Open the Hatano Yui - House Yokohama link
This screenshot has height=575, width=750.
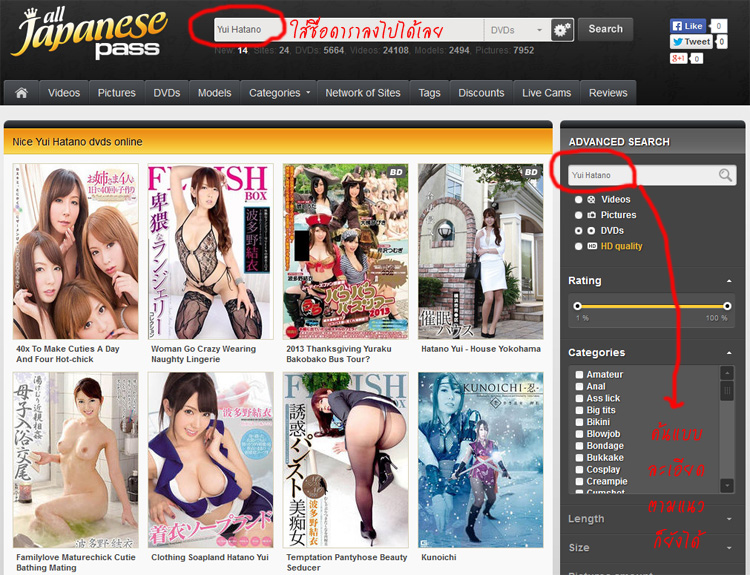(481, 349)
